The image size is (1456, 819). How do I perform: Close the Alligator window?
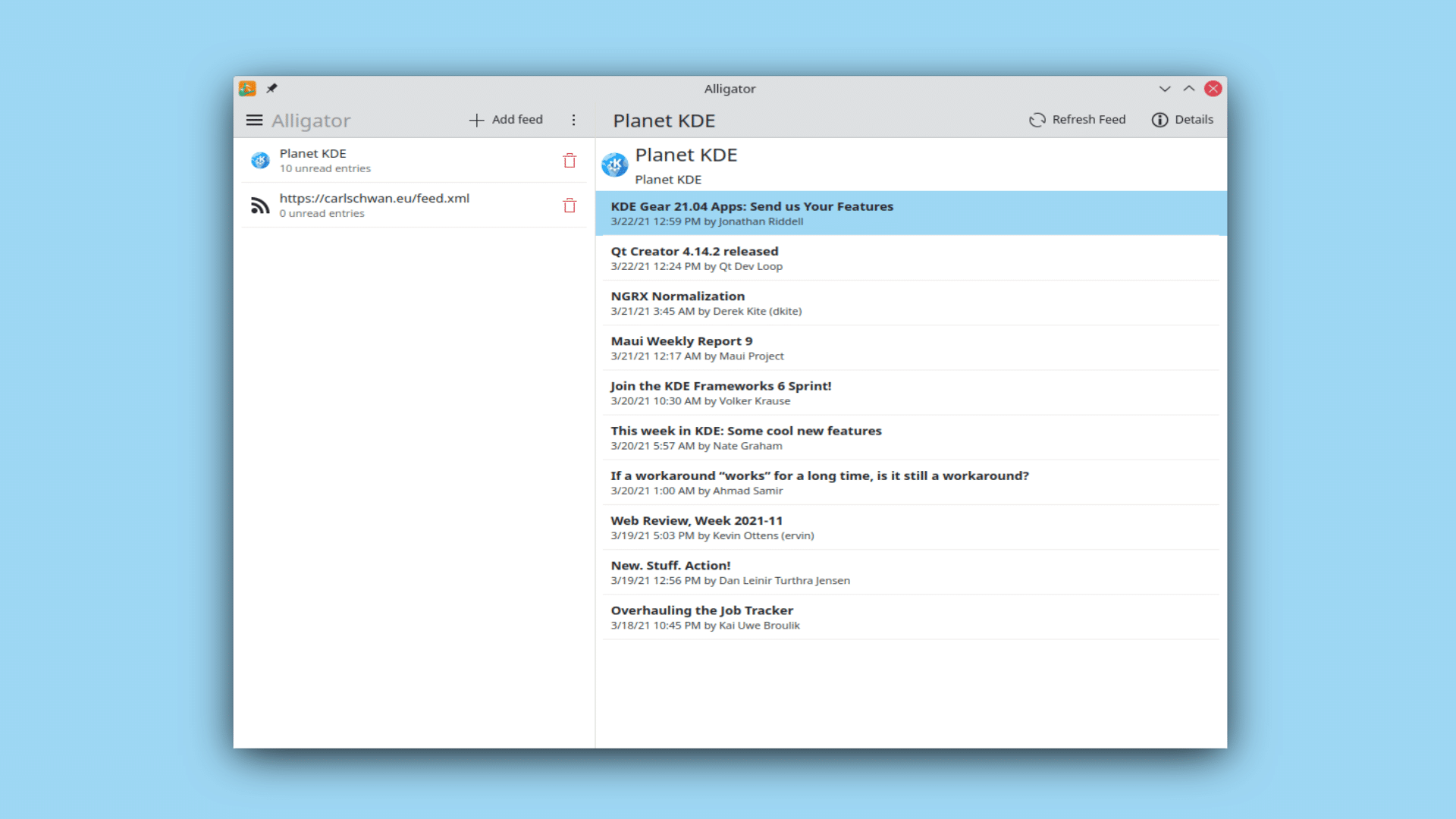click(1213, 89)
